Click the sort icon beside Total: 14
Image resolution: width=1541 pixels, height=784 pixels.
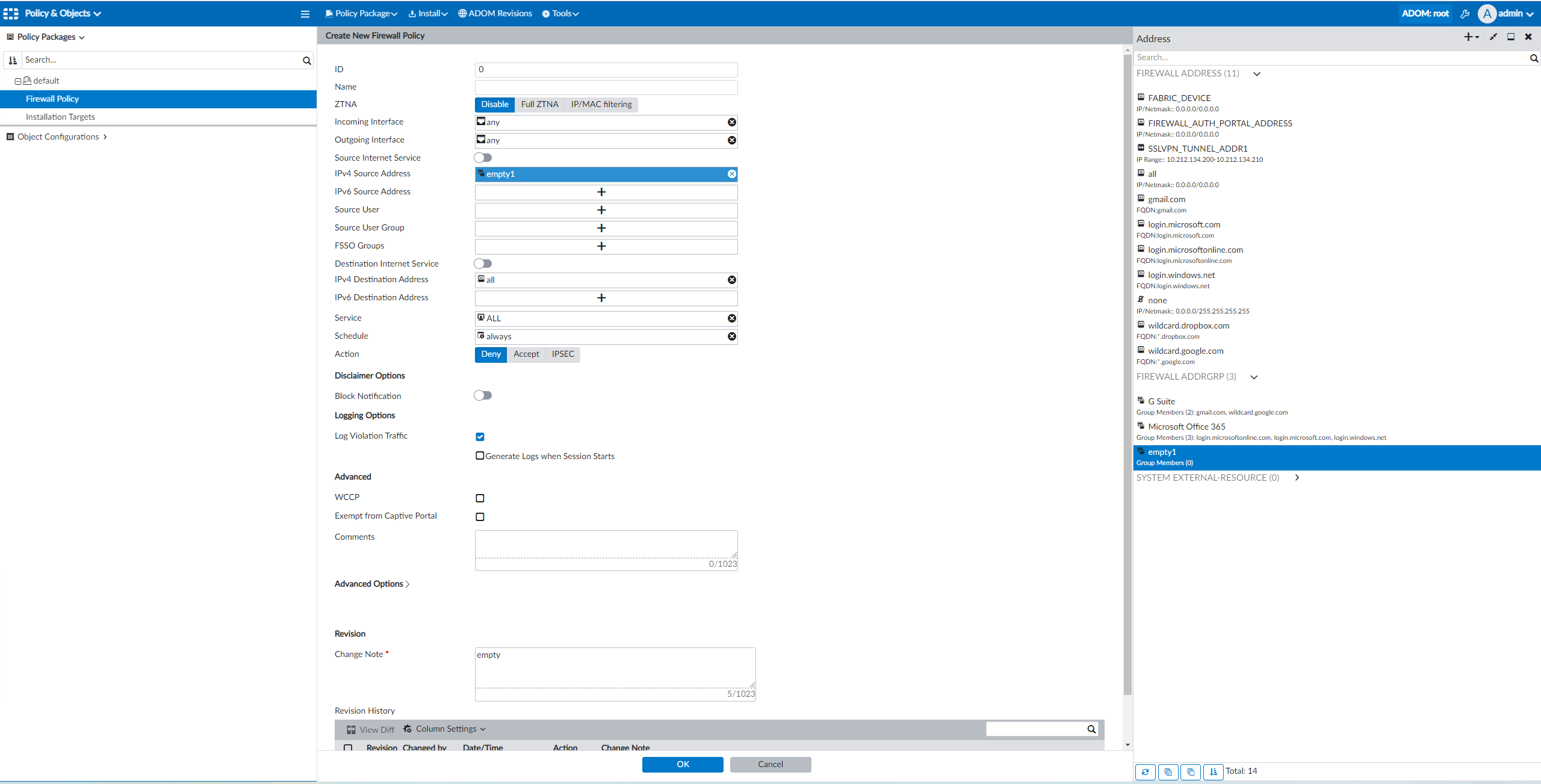[x=1213, y=771]
